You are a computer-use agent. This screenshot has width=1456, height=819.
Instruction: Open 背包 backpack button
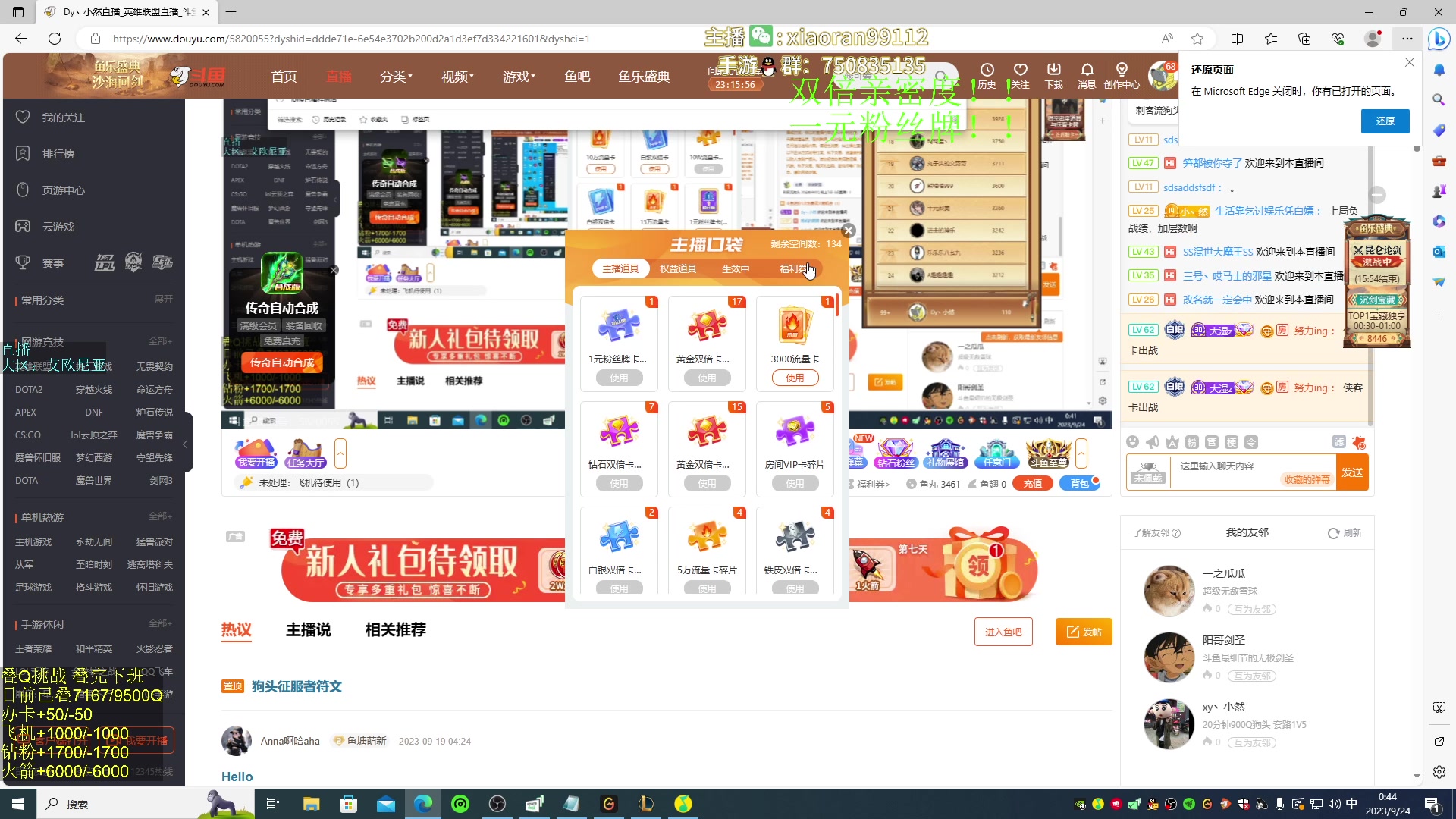[x=1080, y=484]
